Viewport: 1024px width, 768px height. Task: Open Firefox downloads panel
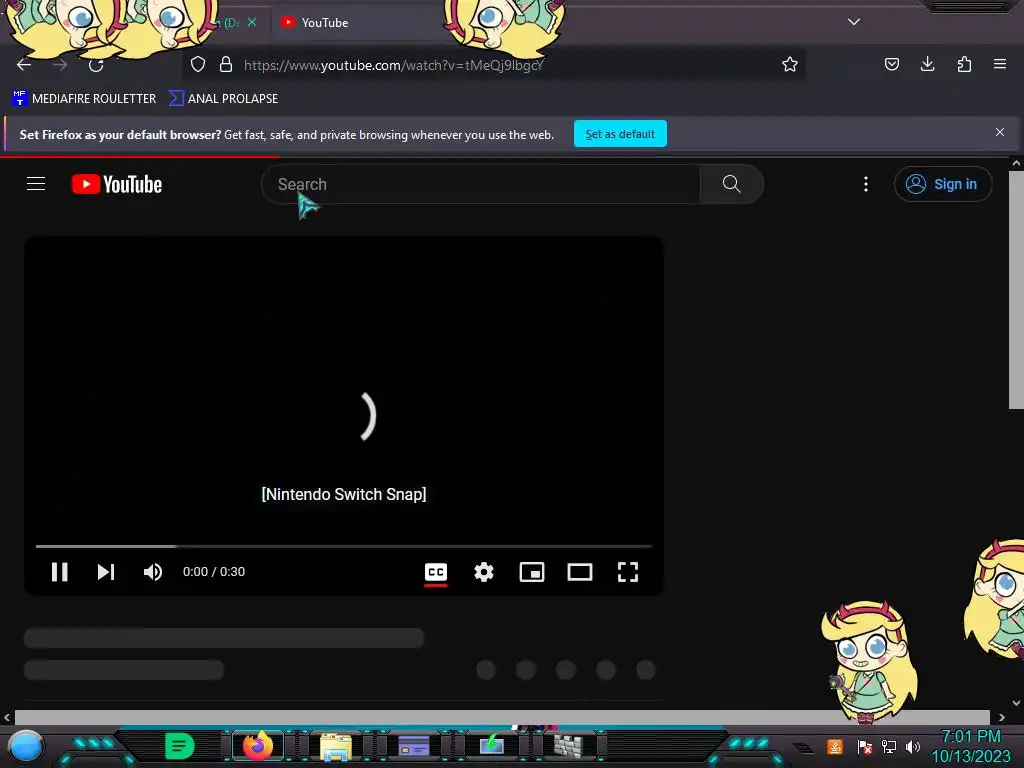(927, 64)
